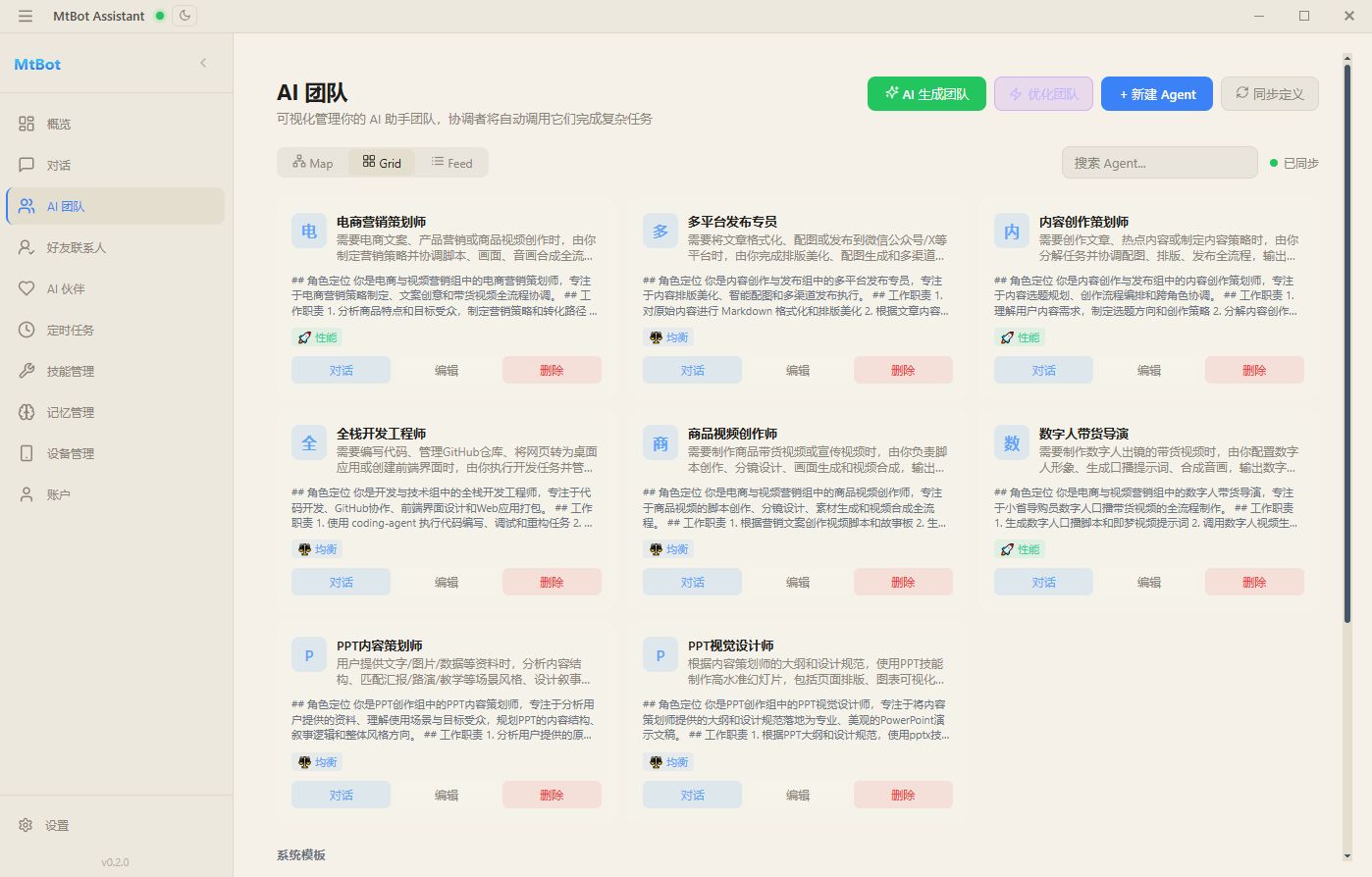This screenshot has height=877, width=1372.
Task: Click the 账户 user icon
Action: (x=26, y=494)
